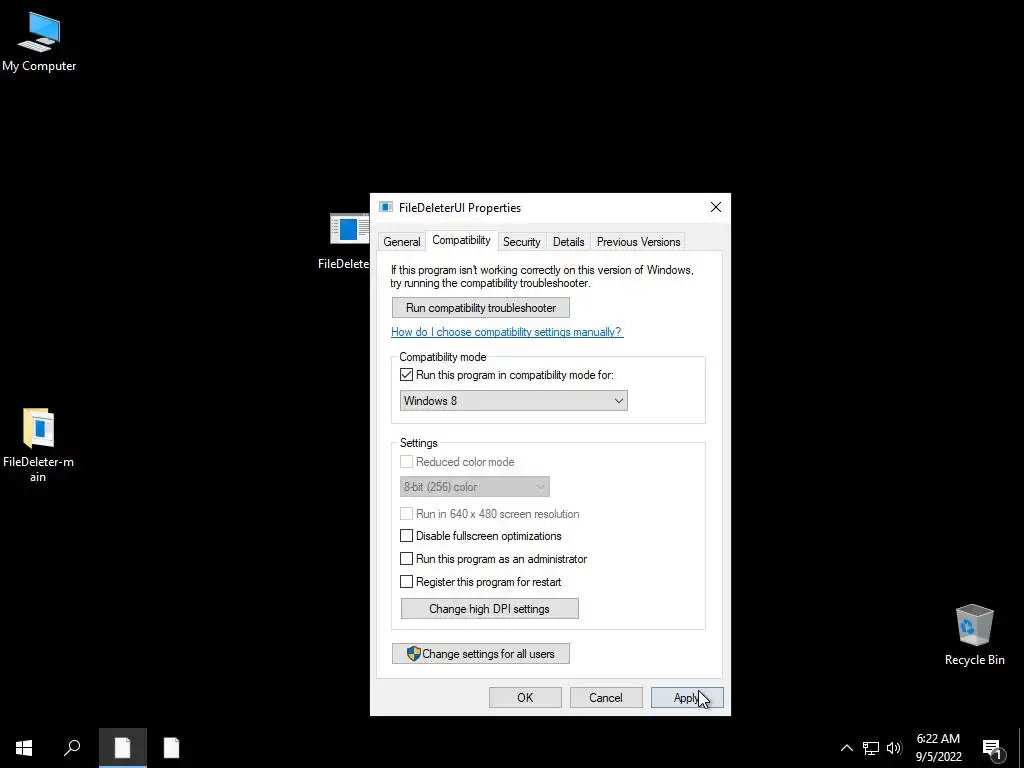This screenshot has height=768, width=1024.
Task: Click the Show desktop strip at the far end of the taskbar
Action: tap(1021, 748)
